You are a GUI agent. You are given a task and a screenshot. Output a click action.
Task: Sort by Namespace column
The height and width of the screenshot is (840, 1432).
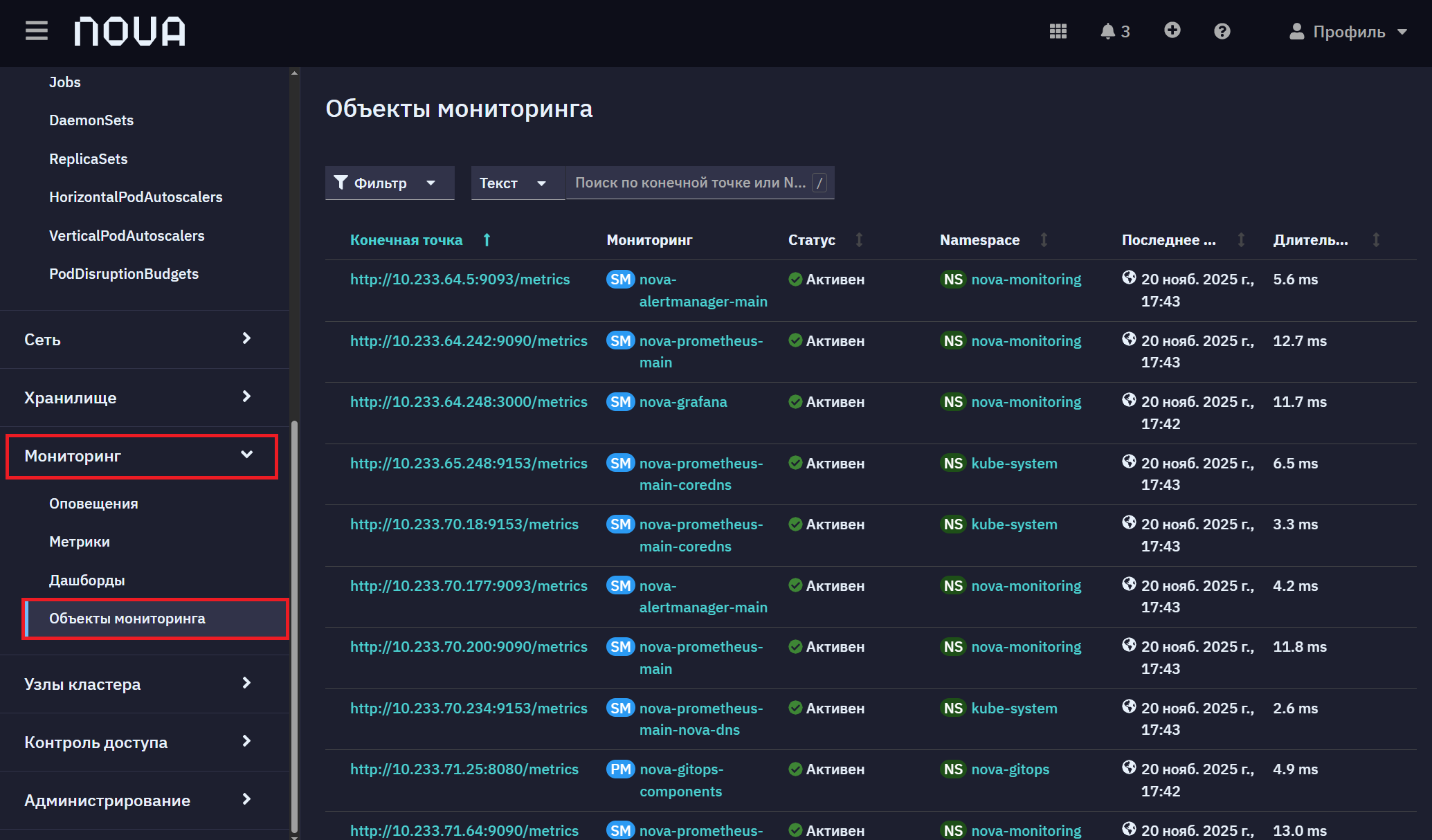coord(1044,239)
